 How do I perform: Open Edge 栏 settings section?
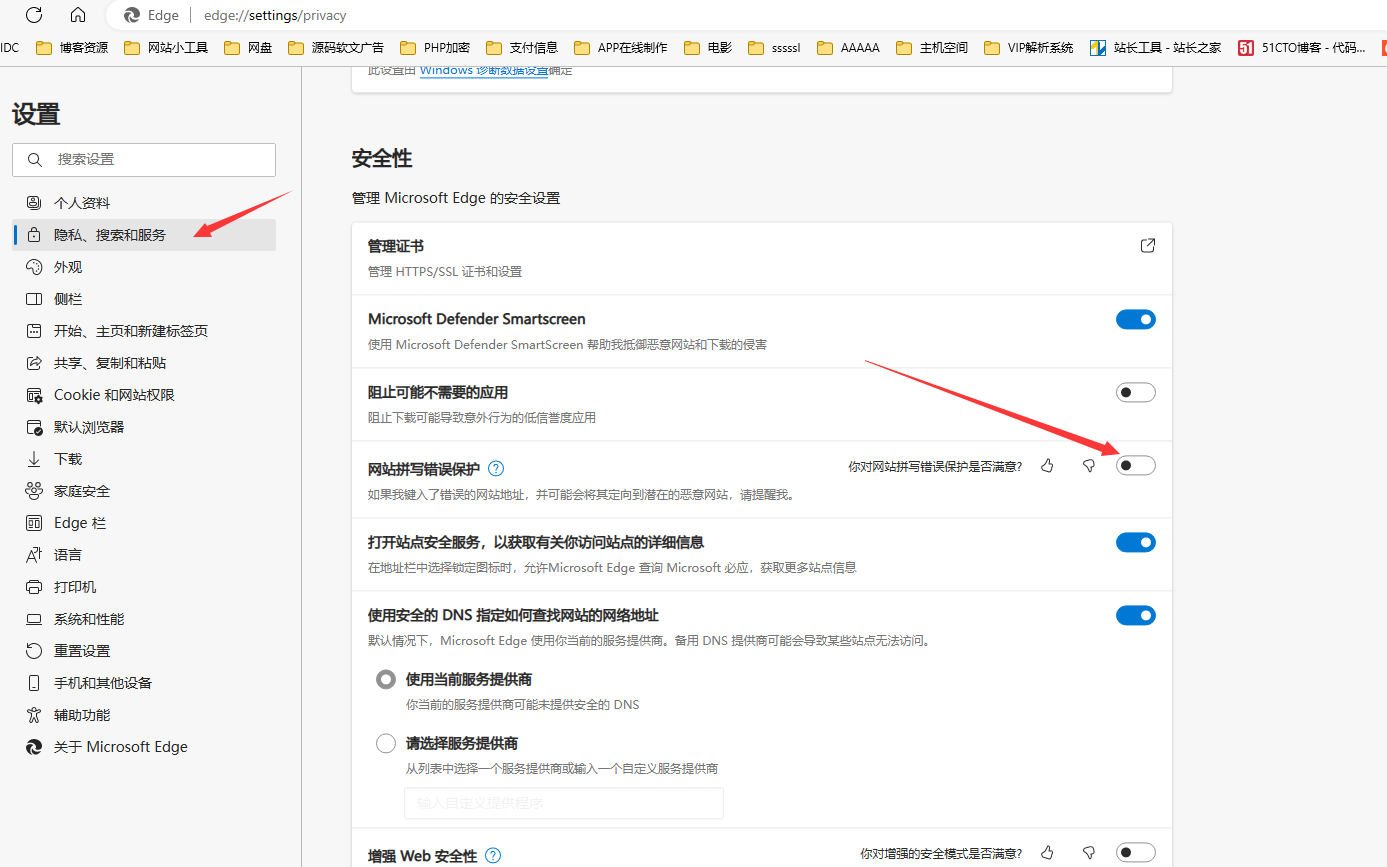coord(144,523)
